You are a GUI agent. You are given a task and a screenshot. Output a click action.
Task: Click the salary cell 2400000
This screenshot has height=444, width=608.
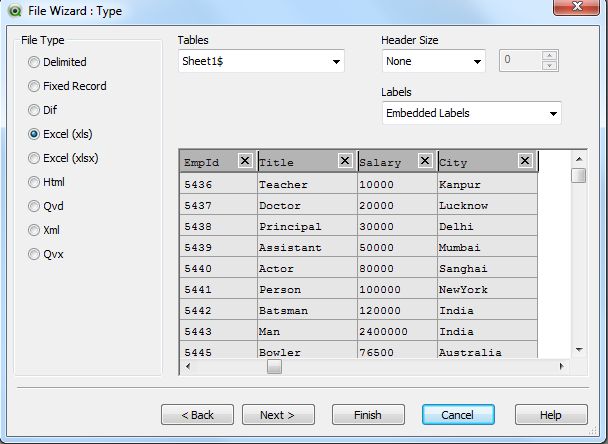pyautogui.click(x=397, y=330)
